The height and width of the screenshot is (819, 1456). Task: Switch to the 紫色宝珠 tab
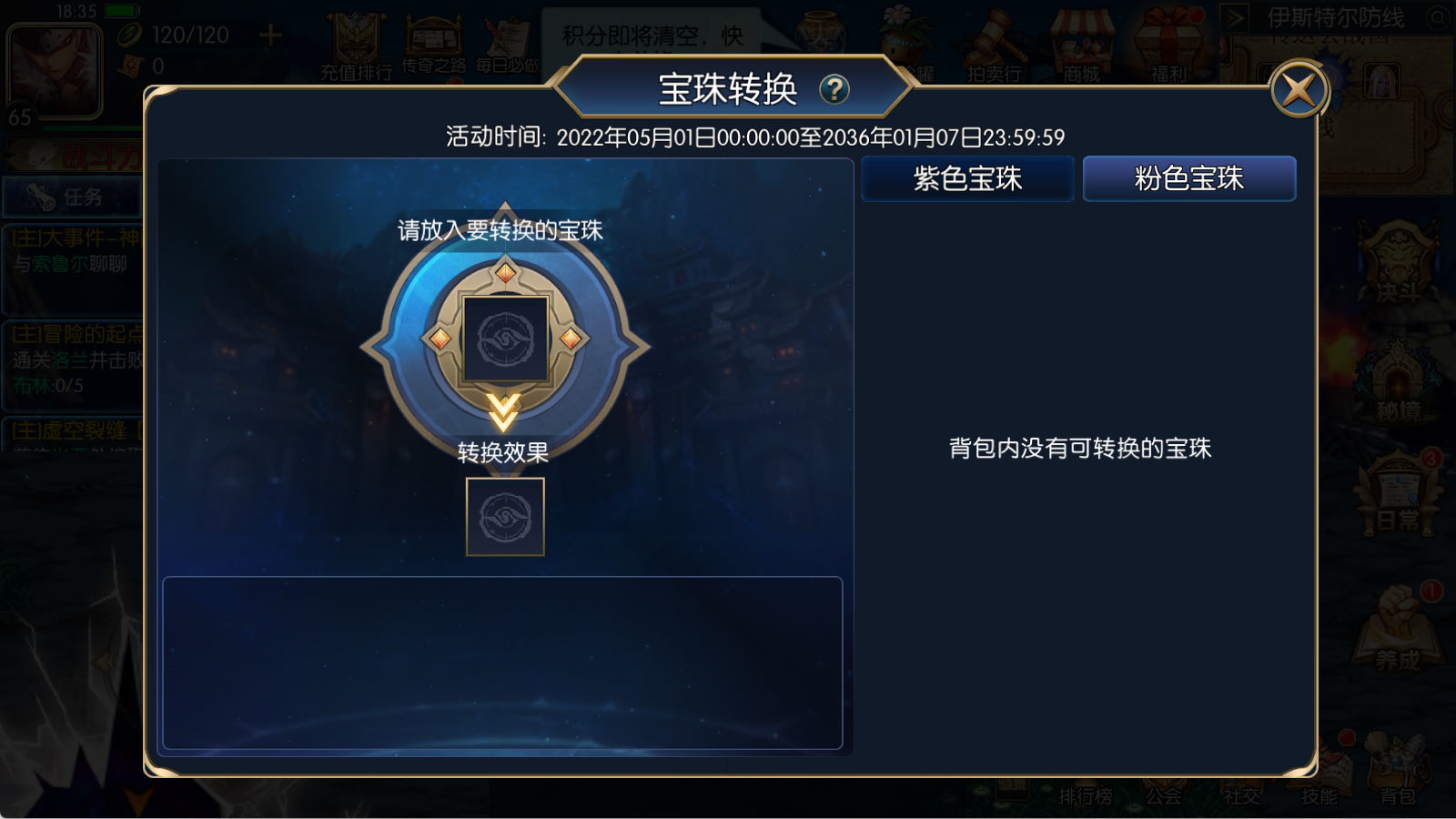(x=967, y=178)
